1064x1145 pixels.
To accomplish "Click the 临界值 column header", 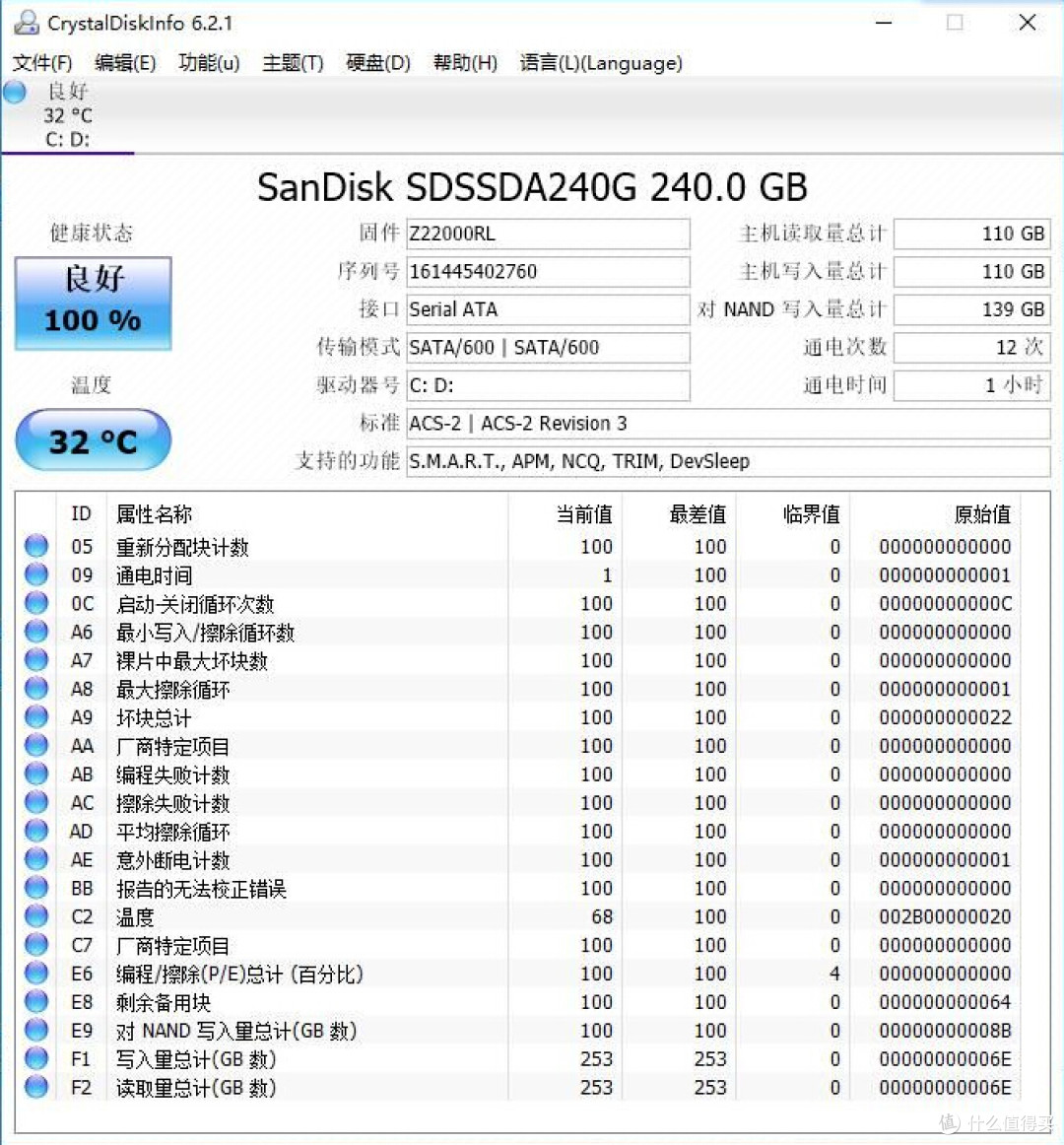I will pos(812,514).
